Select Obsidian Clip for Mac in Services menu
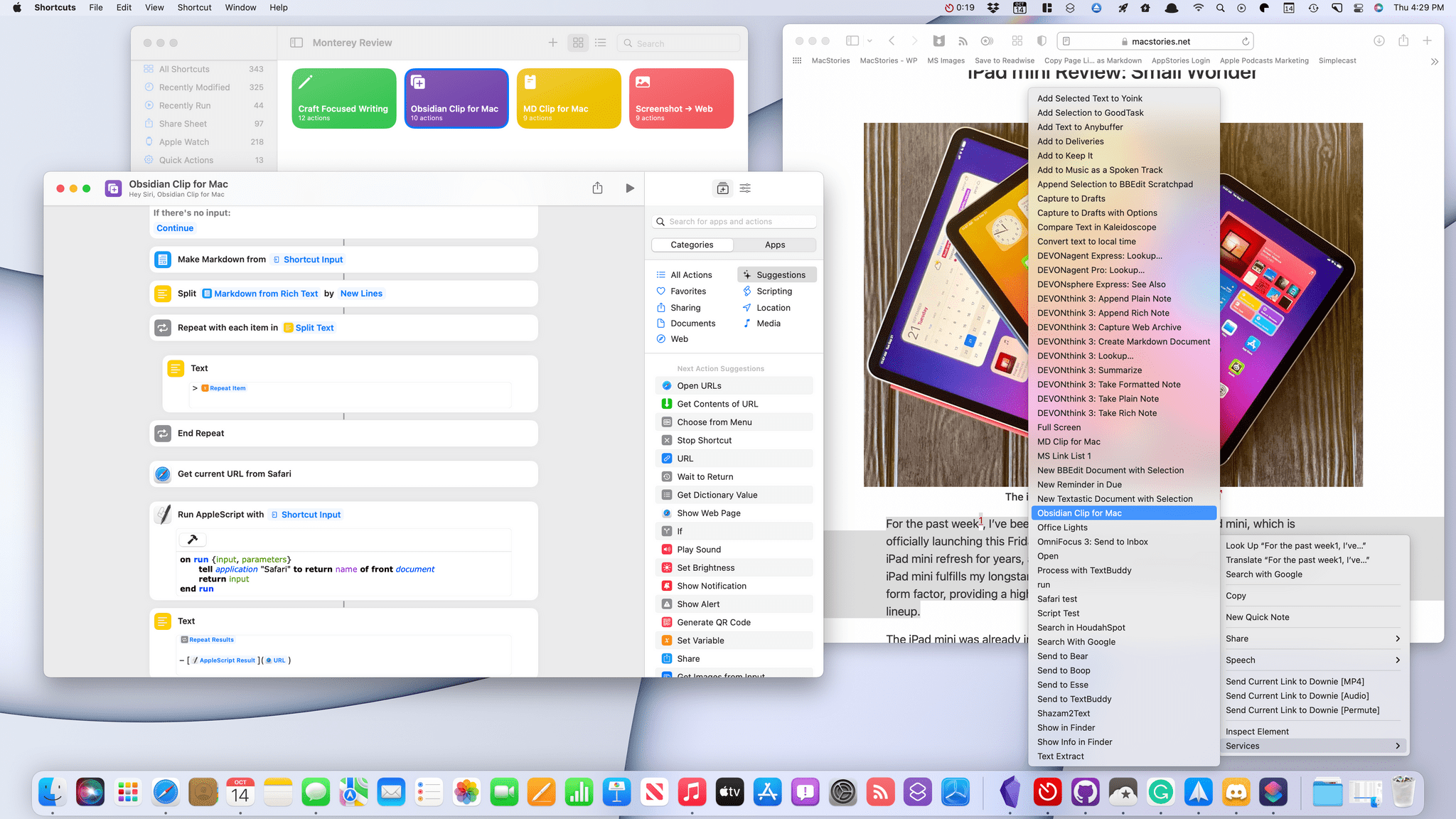The height and width of the screenshot is (819, 1456). coord(1123,513)
